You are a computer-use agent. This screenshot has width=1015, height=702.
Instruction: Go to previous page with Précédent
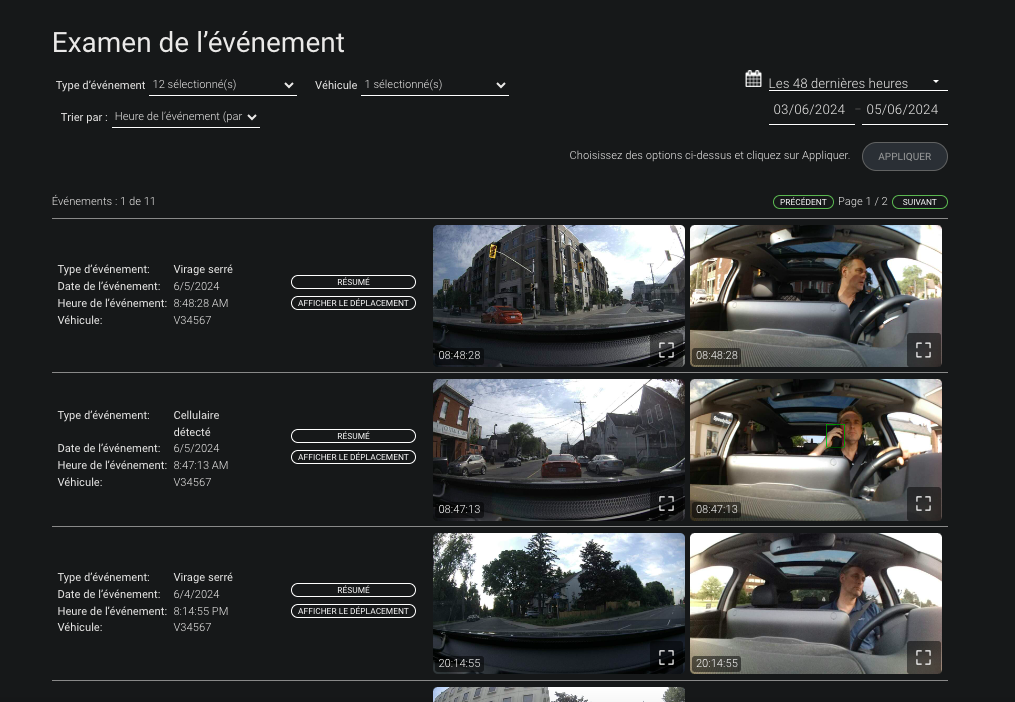coord(803,202)
